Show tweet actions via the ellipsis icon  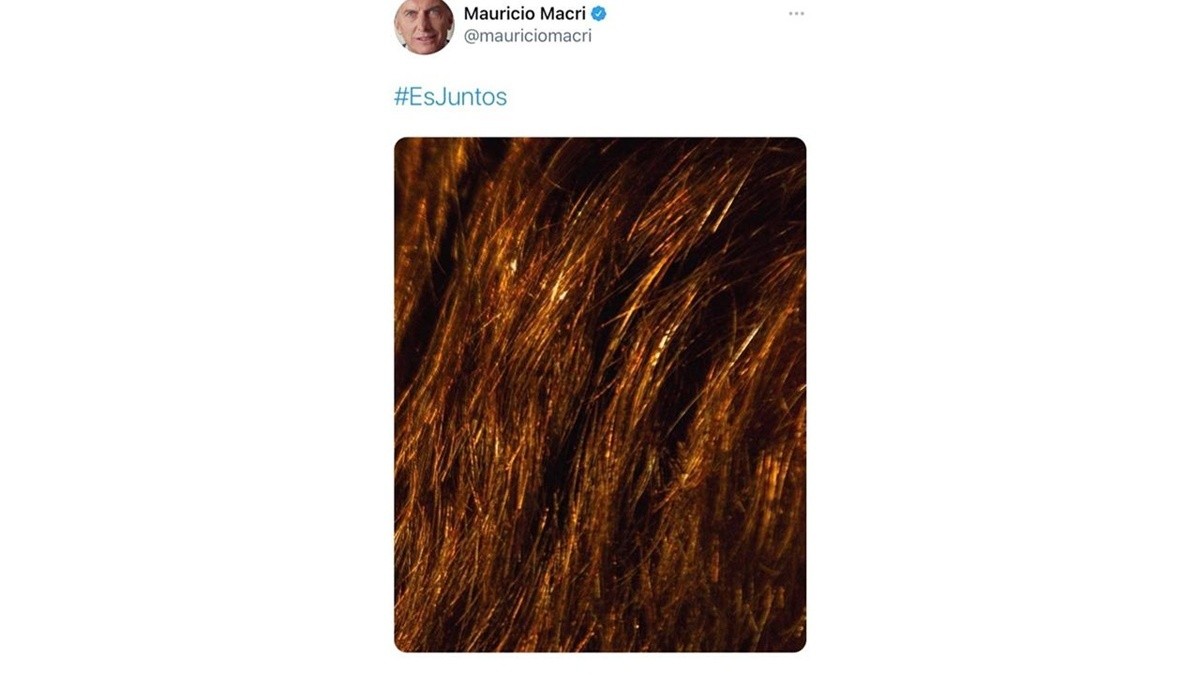point(796,14)
